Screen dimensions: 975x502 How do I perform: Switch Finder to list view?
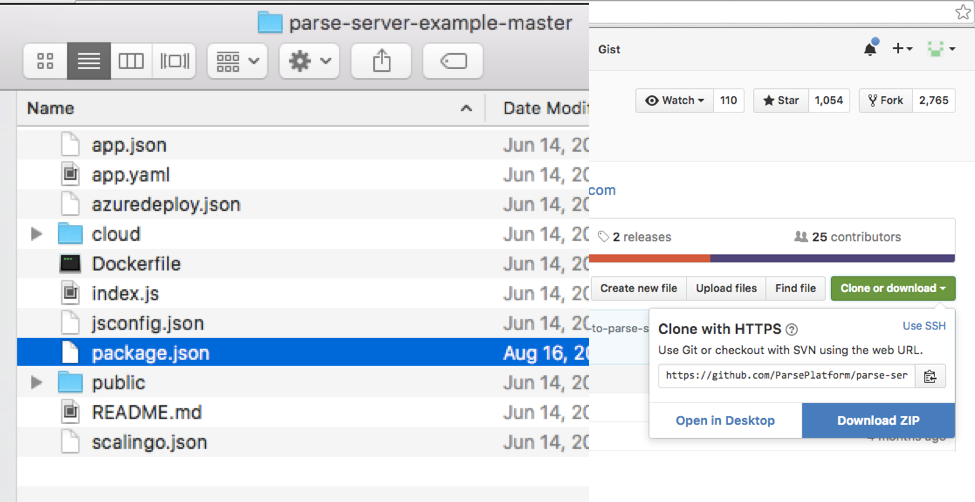click(89, 61)
